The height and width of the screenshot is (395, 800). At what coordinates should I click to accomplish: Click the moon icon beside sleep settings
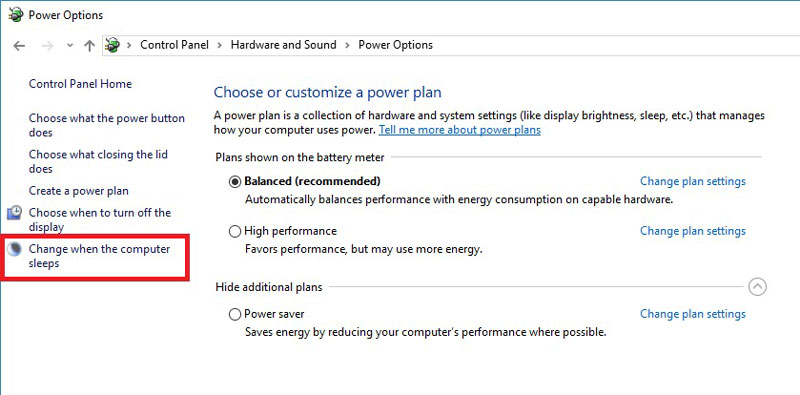(x=16, y=249)
